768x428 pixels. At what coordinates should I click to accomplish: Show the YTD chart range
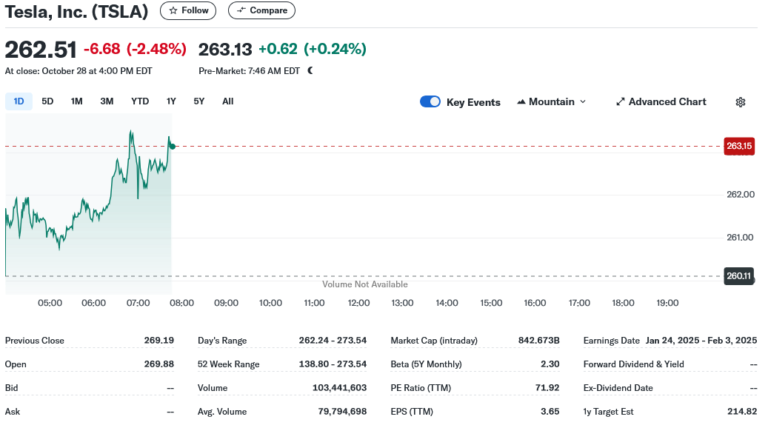tap(140, 101)
